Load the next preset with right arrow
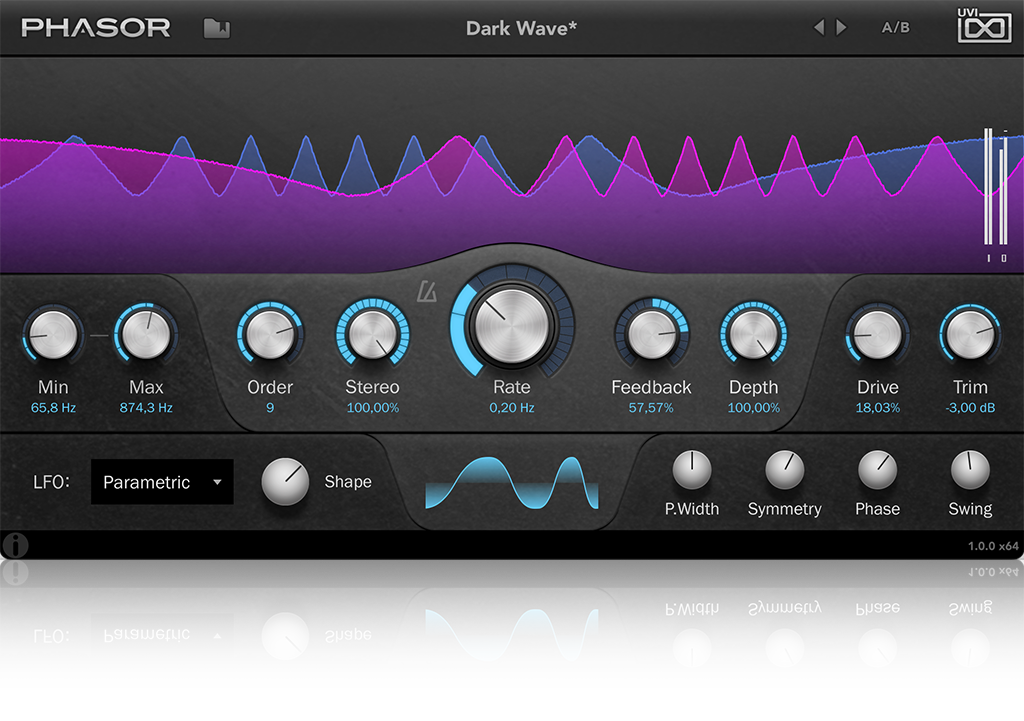This screenshot has height=721, width=1024. point(841,27)
